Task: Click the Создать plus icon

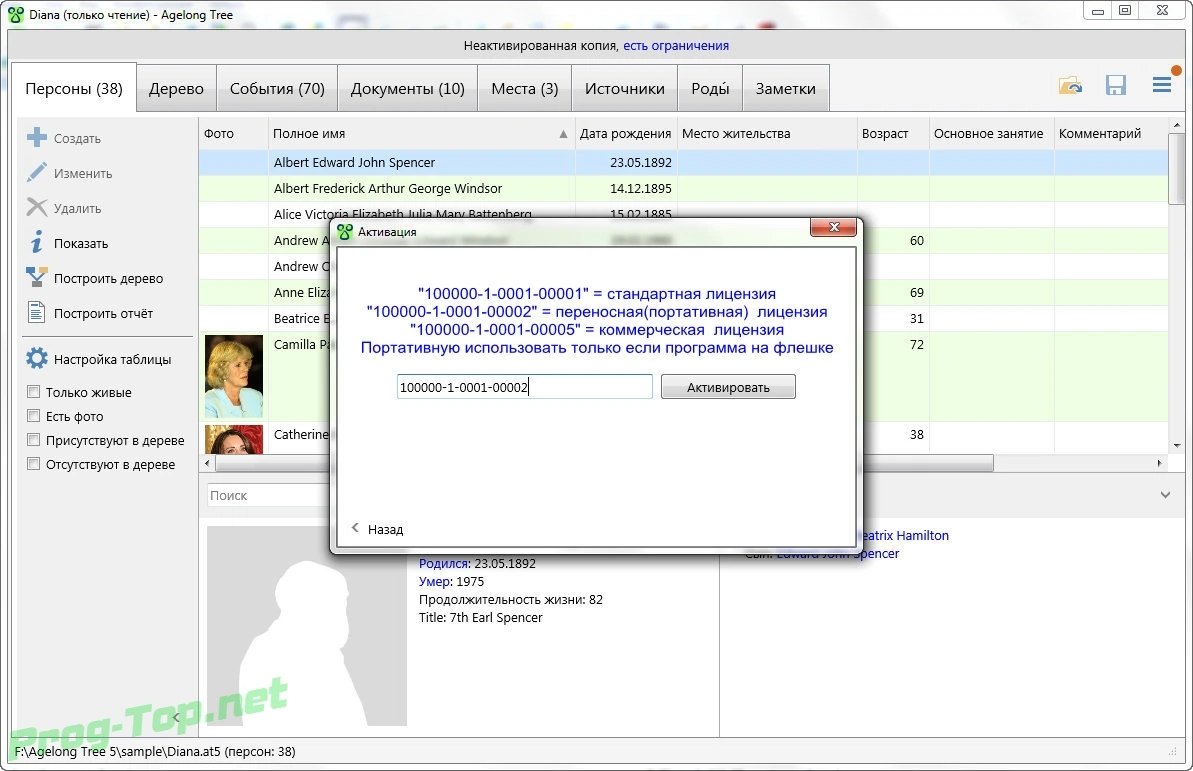Action: coord(37,138)
